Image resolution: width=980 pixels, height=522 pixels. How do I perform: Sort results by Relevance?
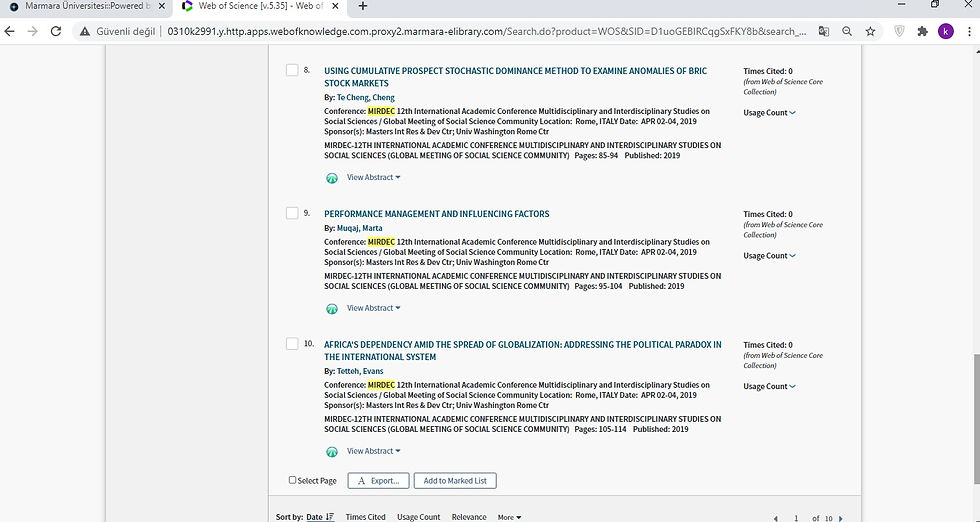(x=469, y=517)
